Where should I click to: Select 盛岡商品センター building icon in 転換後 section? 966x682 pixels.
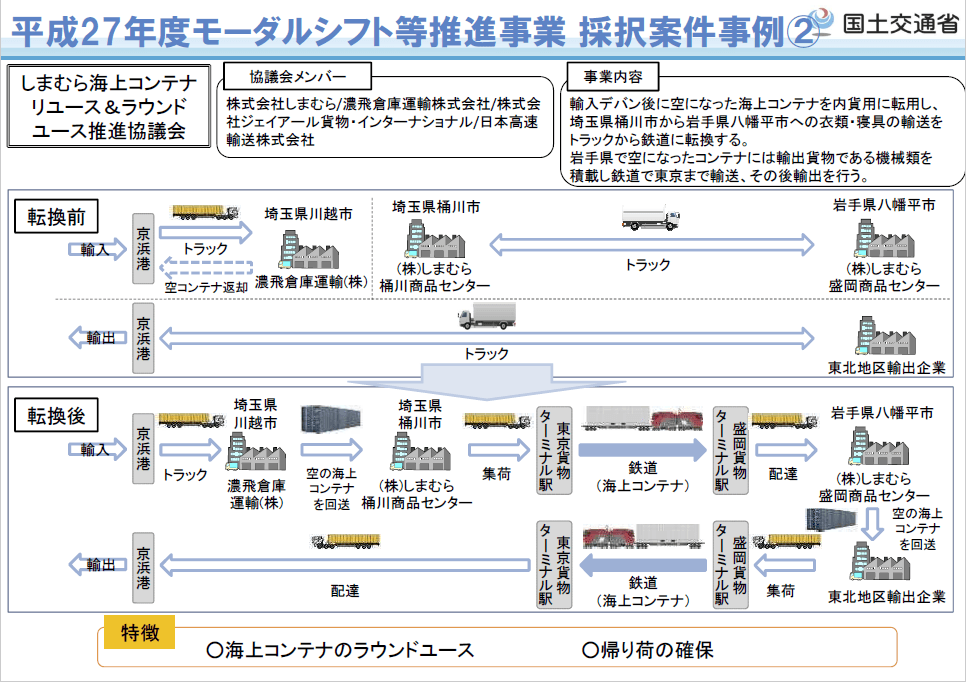coord(880,447)
